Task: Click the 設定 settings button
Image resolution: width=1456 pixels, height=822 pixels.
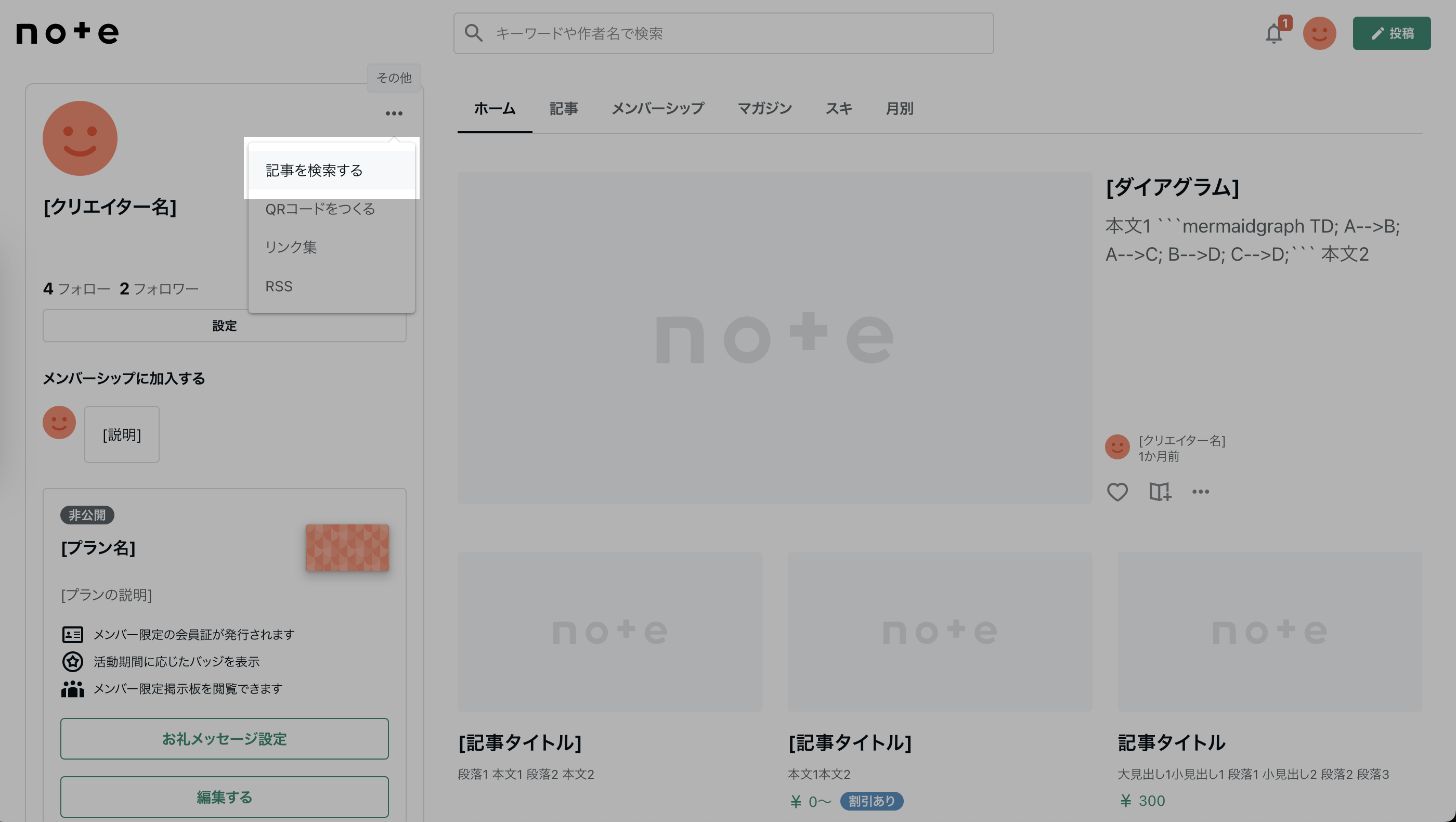Action: [225, 326]
